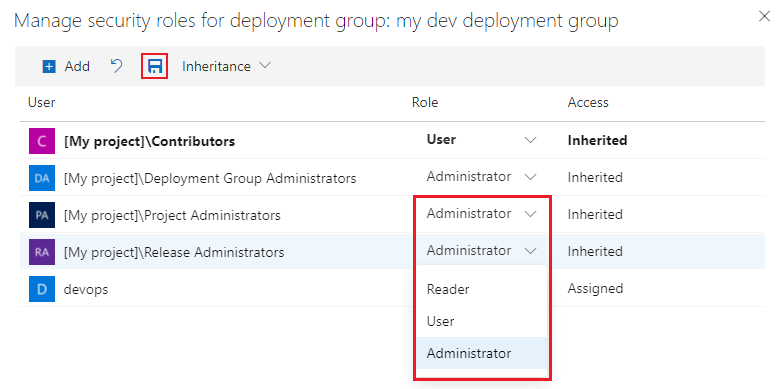Click the Access column header

coord(588,102)
